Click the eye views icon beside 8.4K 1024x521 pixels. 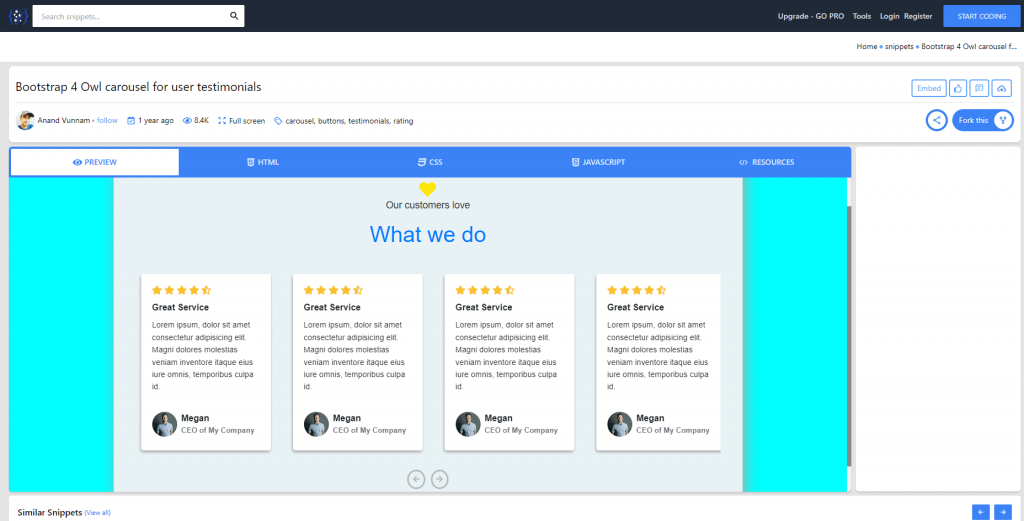tap(187, 121)
